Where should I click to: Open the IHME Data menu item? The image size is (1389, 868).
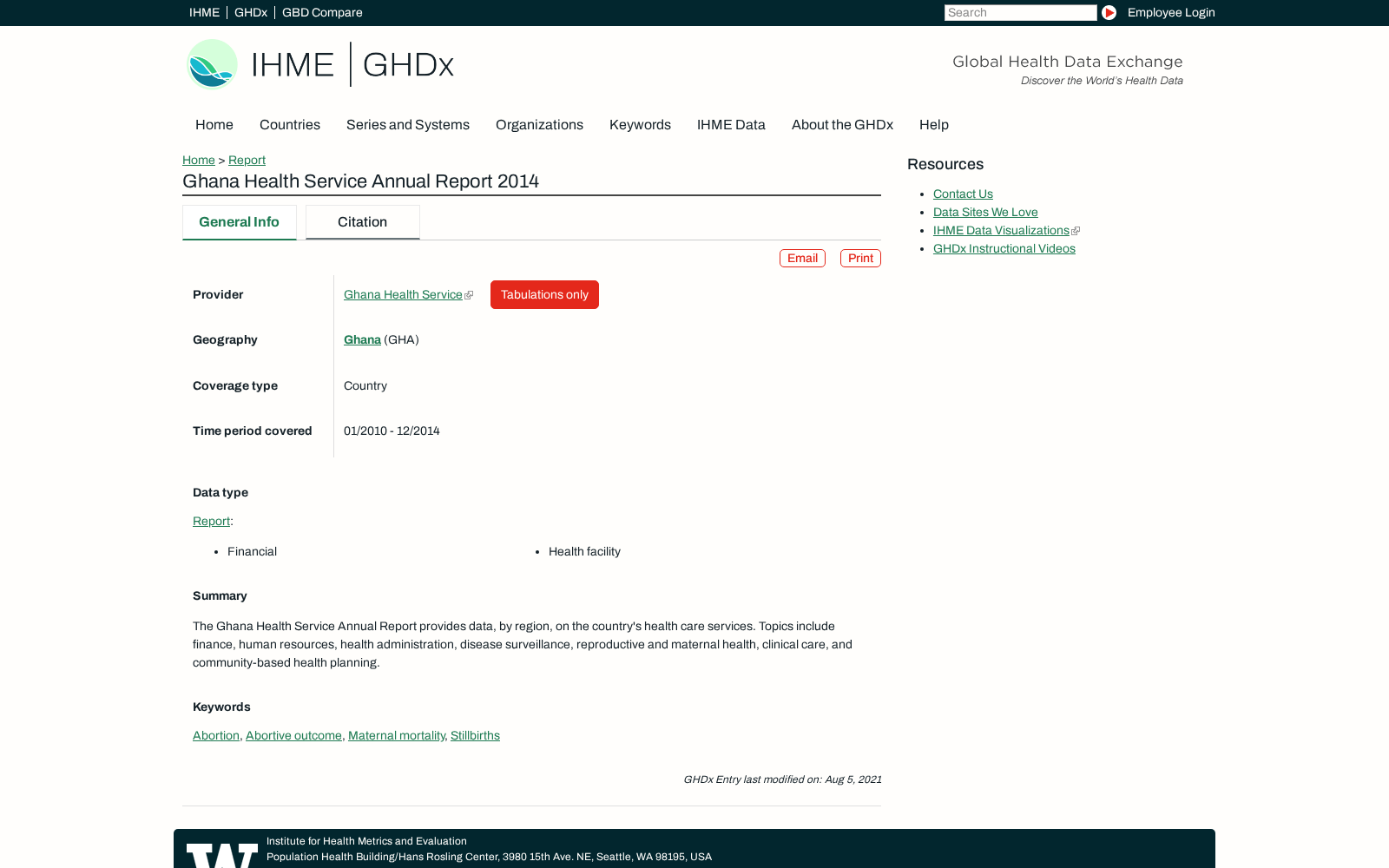(x=731, y=125)
